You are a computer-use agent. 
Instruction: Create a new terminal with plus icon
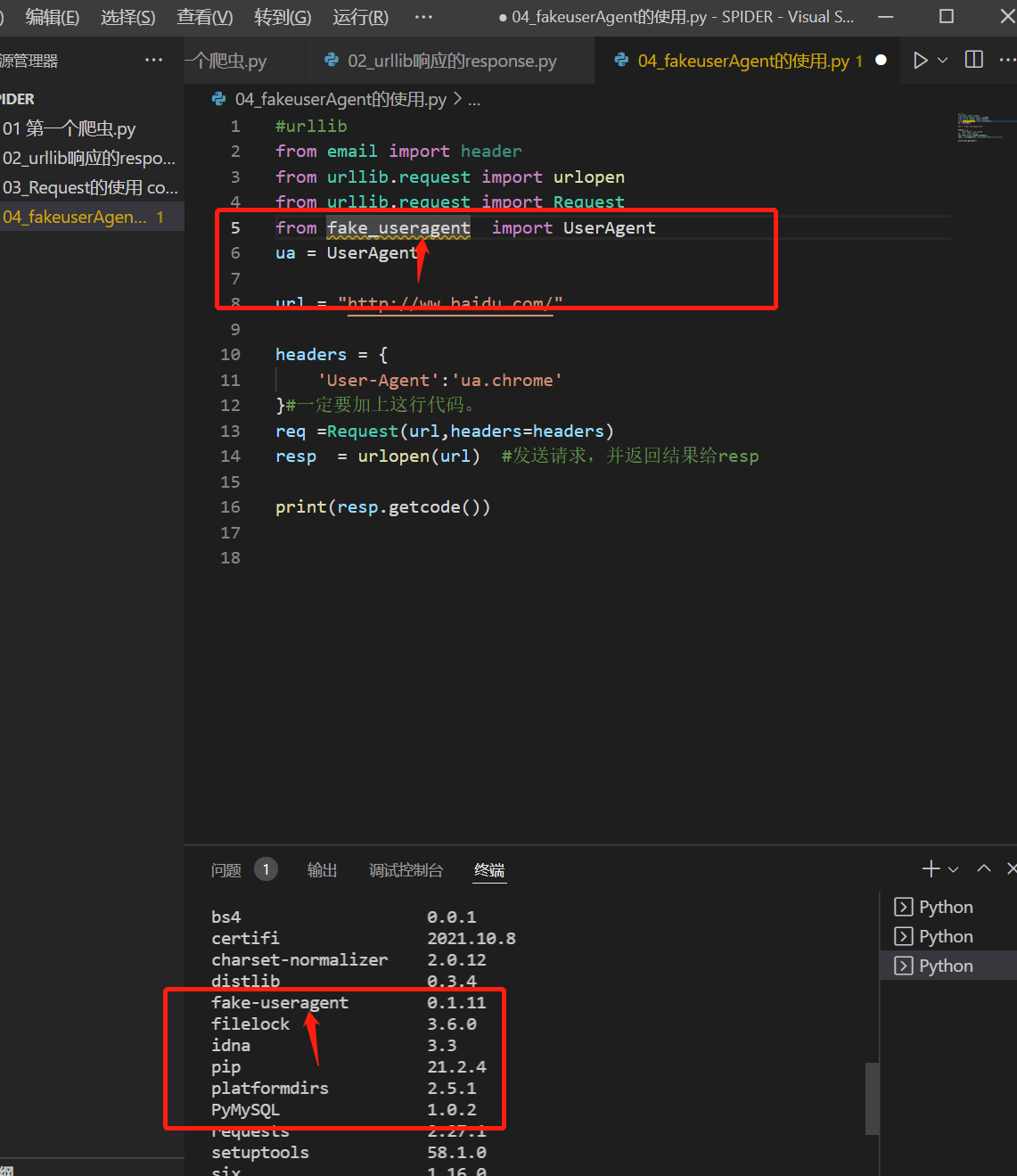[x=931, y=868]
